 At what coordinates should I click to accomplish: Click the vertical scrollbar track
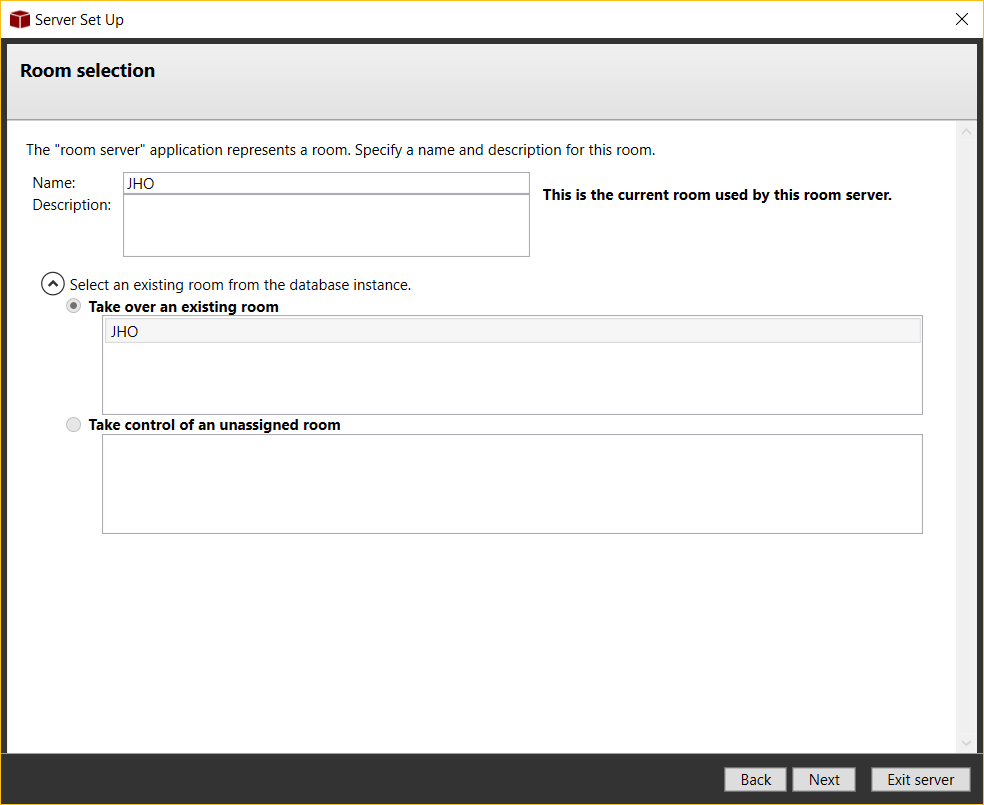click(966, 440)
